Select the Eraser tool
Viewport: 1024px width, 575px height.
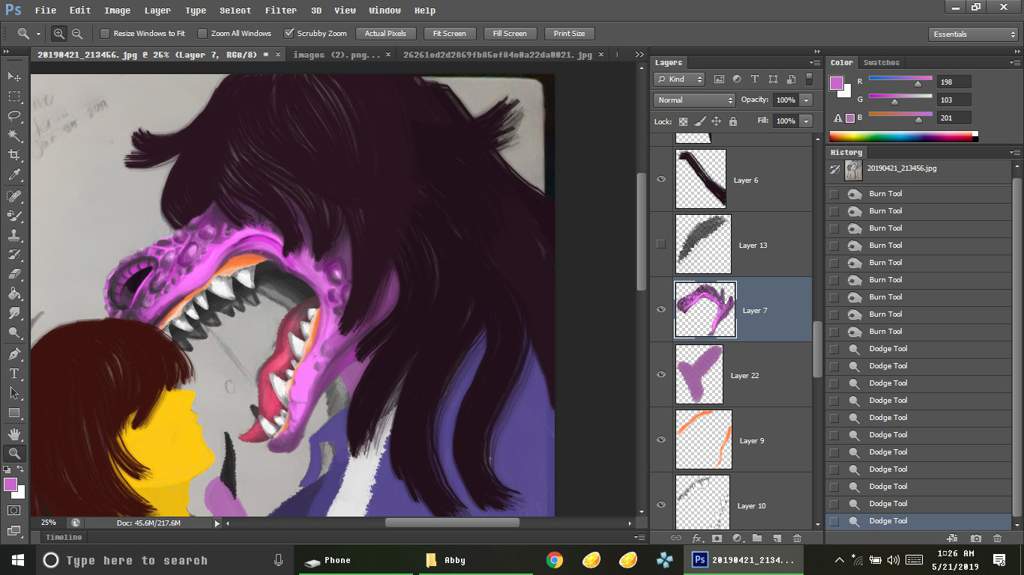click(14, 274)
